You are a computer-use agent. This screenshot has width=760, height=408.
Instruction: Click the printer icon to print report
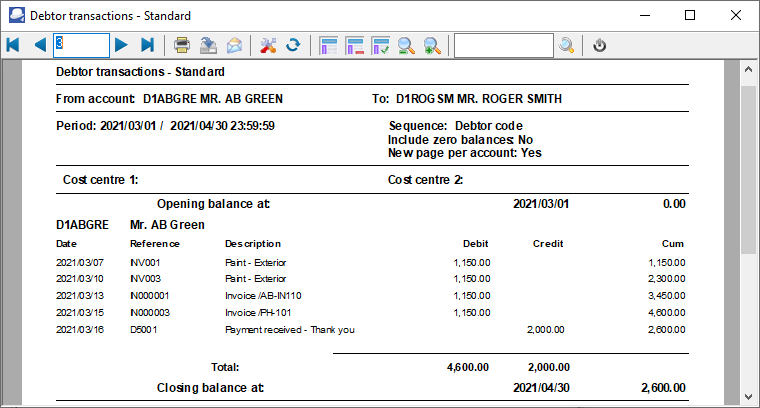coord(182,45)
